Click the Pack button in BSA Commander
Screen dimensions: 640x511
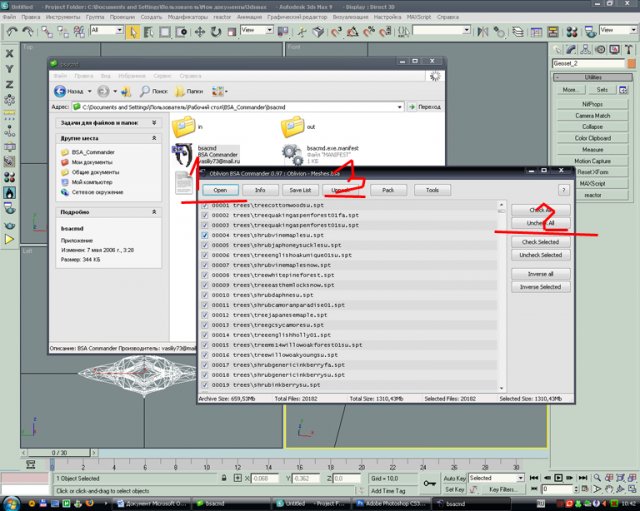point(388,190)
